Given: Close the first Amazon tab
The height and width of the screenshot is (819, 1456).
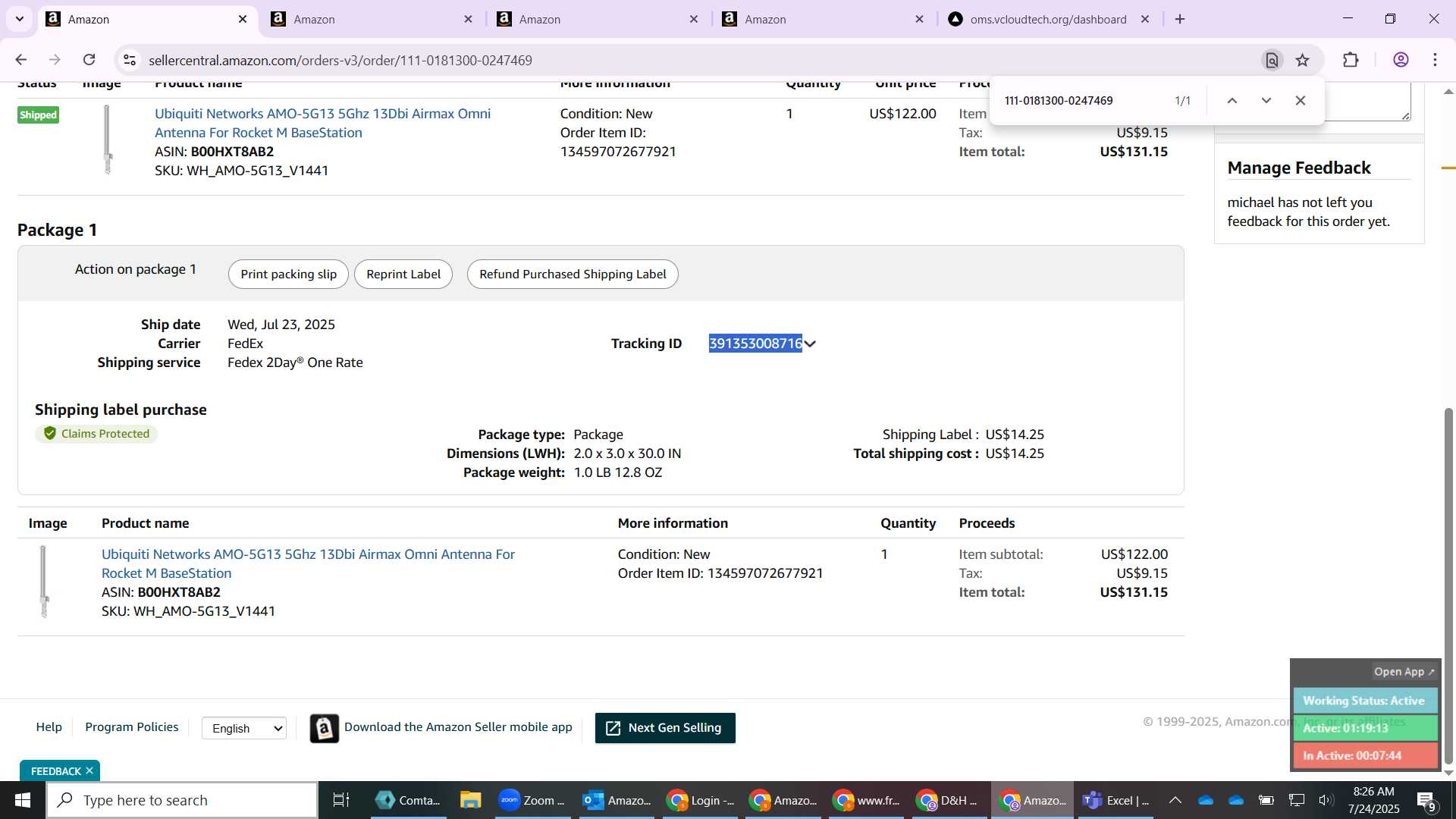Looking at the screenshot, I should click(x=243, y=19).
